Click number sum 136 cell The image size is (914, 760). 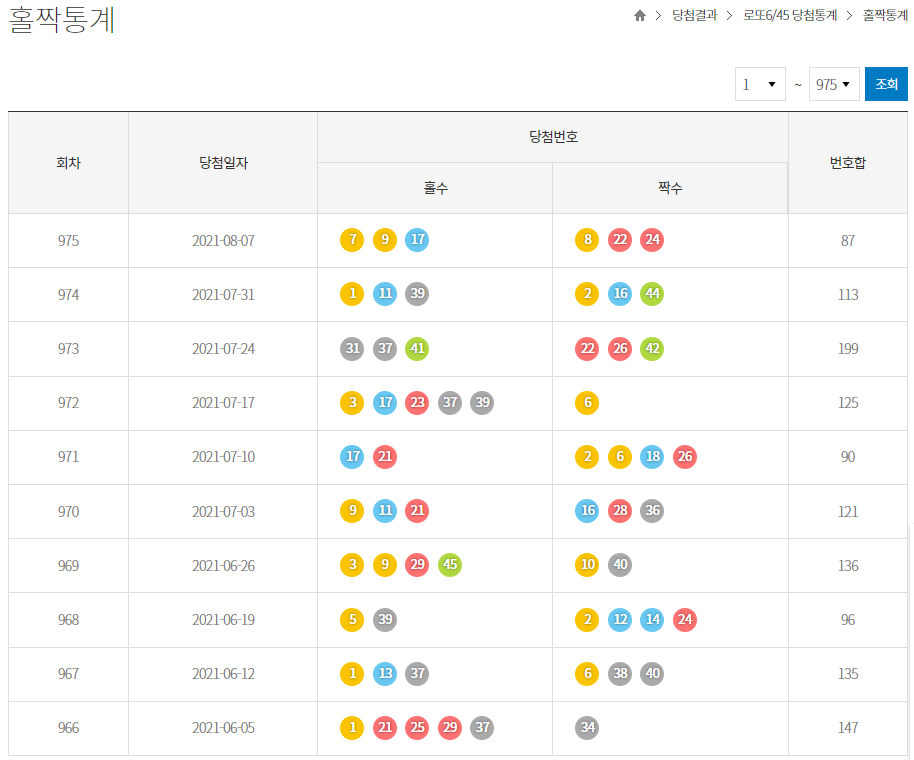click(848, 566)
